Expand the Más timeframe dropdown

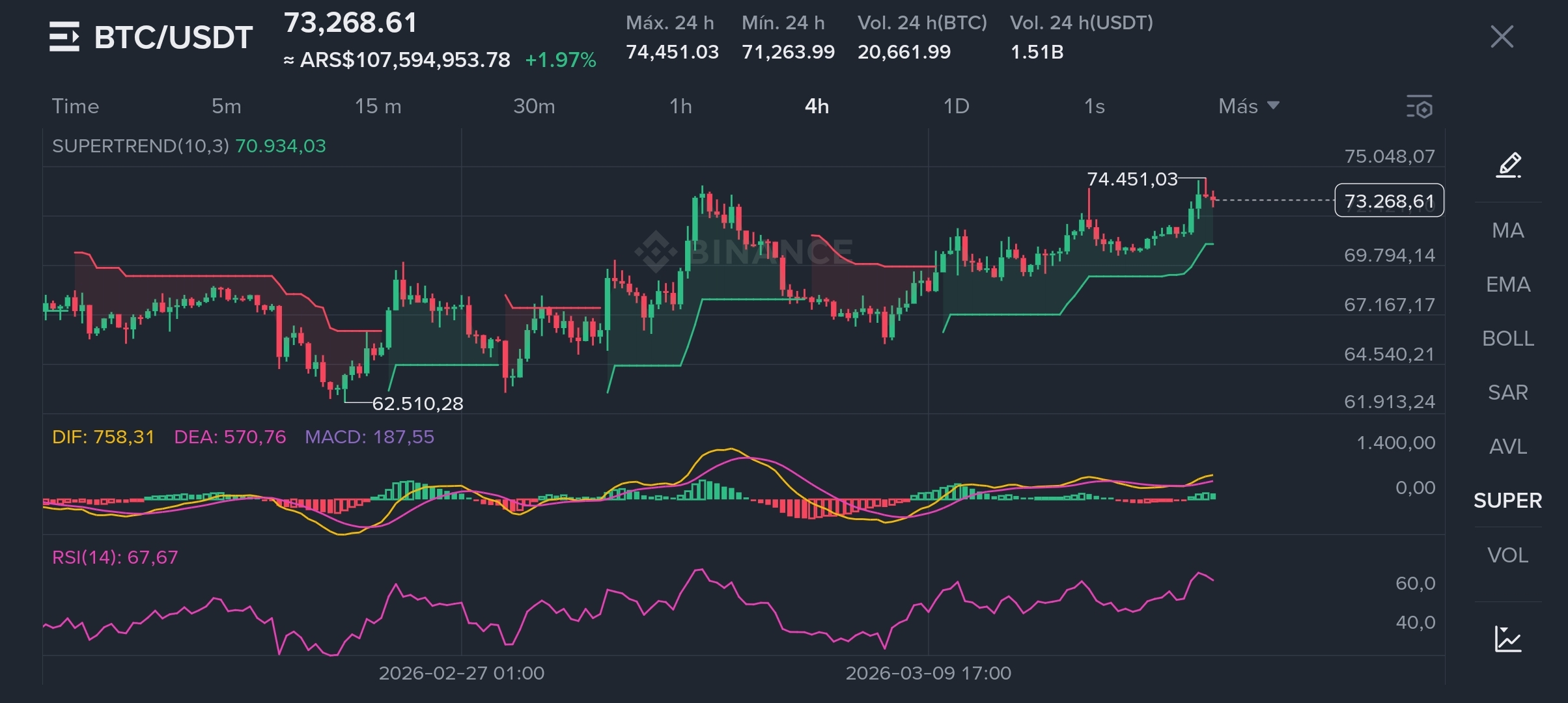tap(1248, 106)
